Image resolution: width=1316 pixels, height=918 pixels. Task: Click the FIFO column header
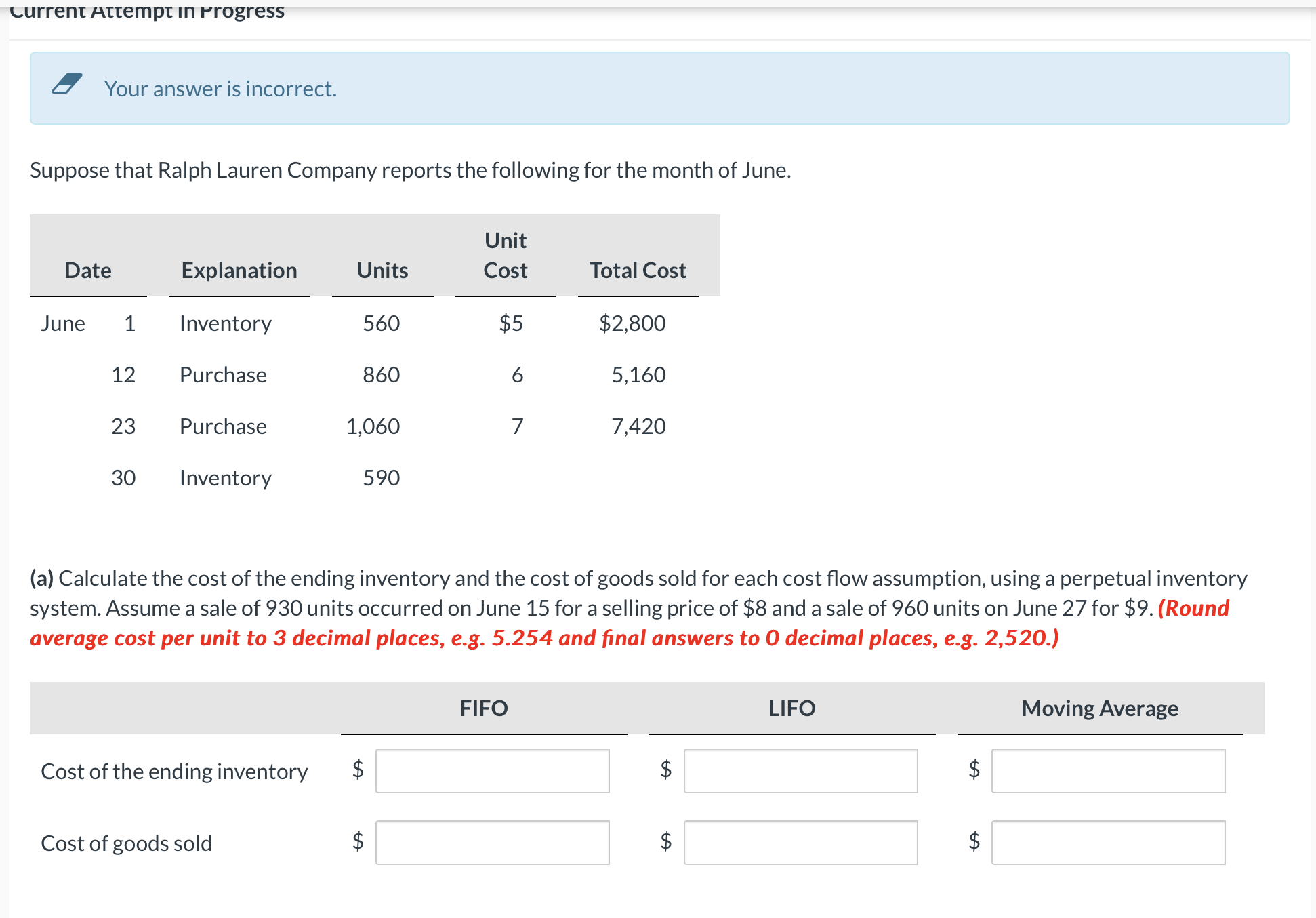[x=484, y=709]
